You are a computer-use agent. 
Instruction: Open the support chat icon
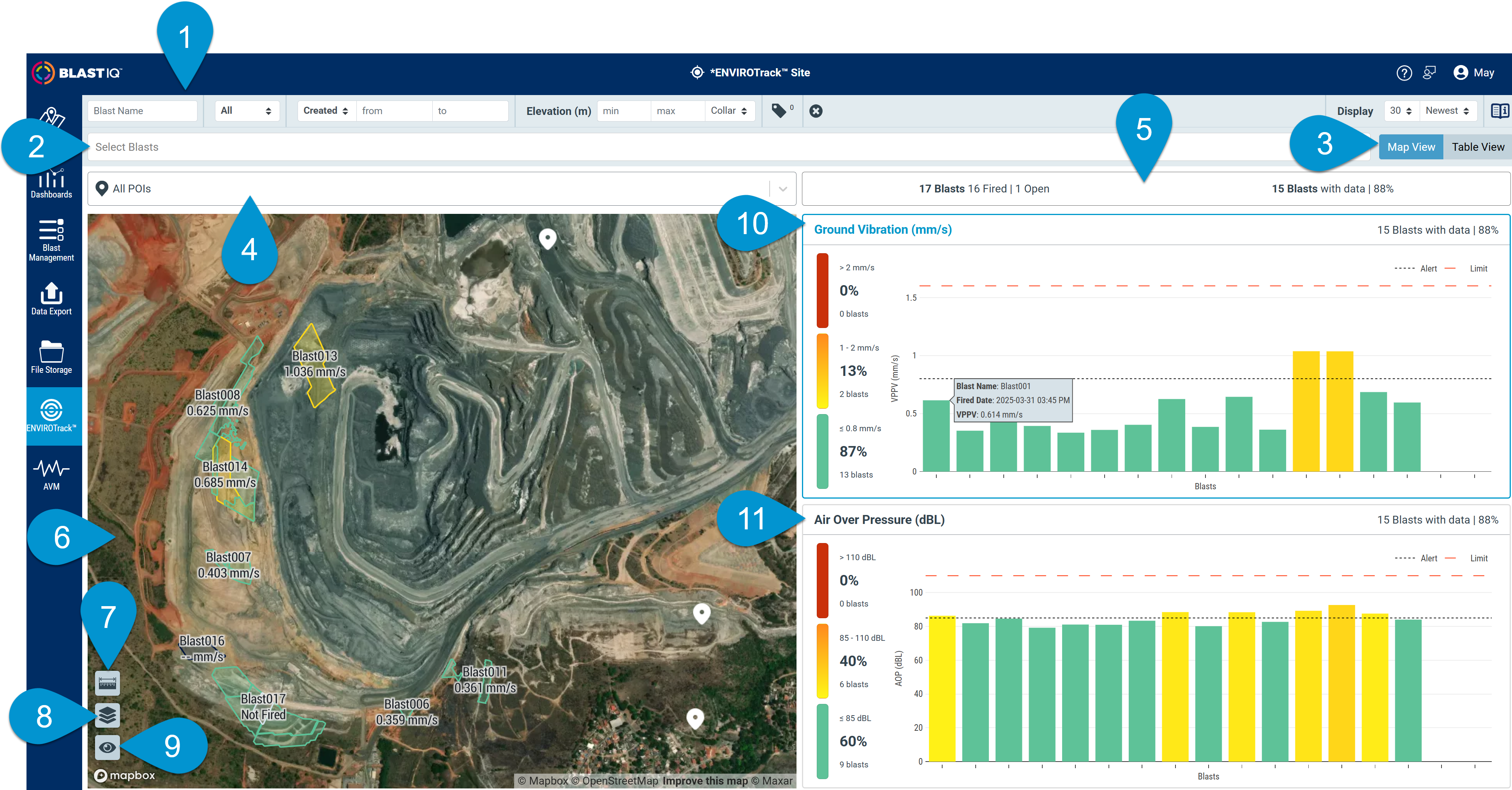(1429, 73)
